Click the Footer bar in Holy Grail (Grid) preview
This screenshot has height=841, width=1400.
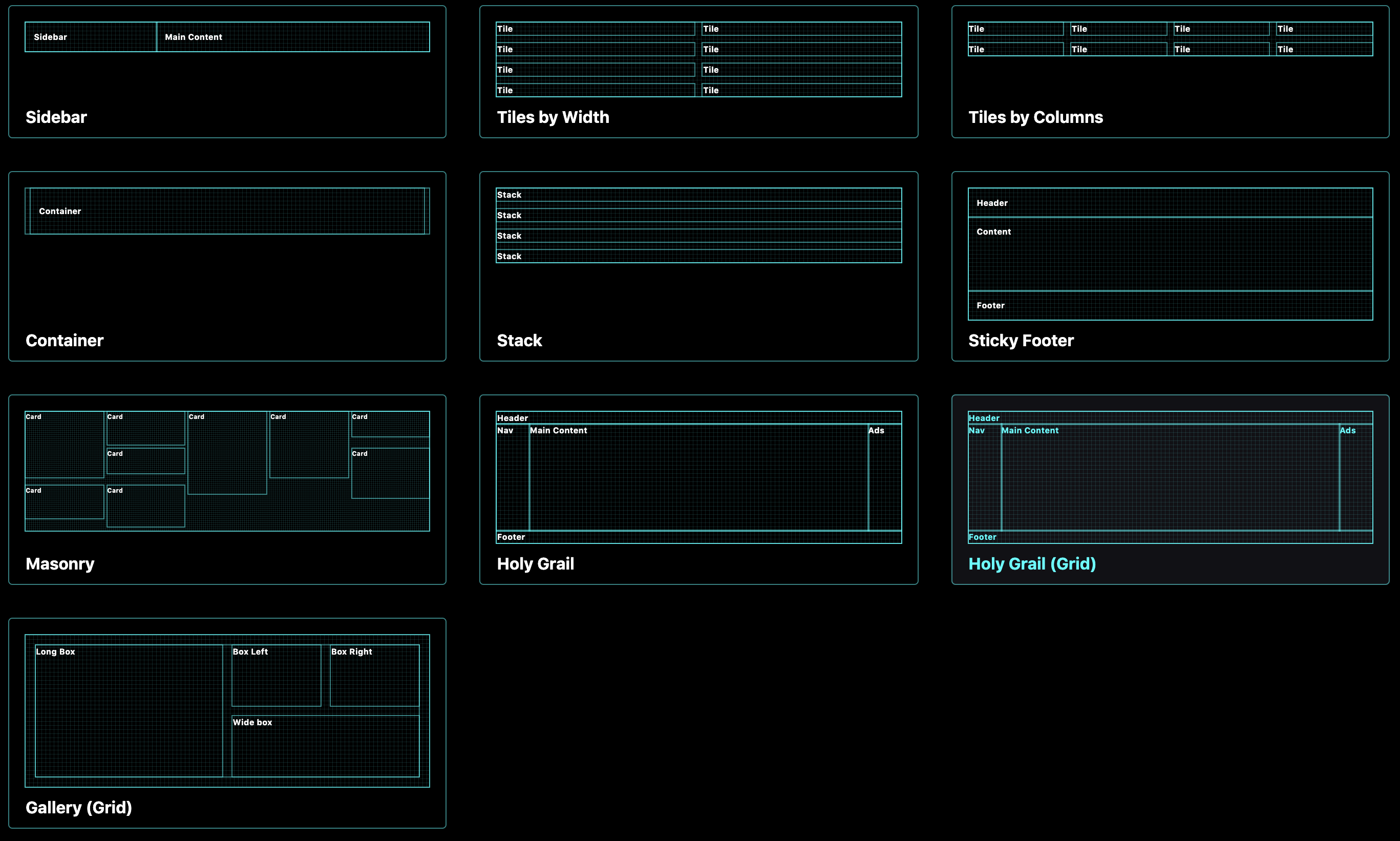(x=1171, y=537)
